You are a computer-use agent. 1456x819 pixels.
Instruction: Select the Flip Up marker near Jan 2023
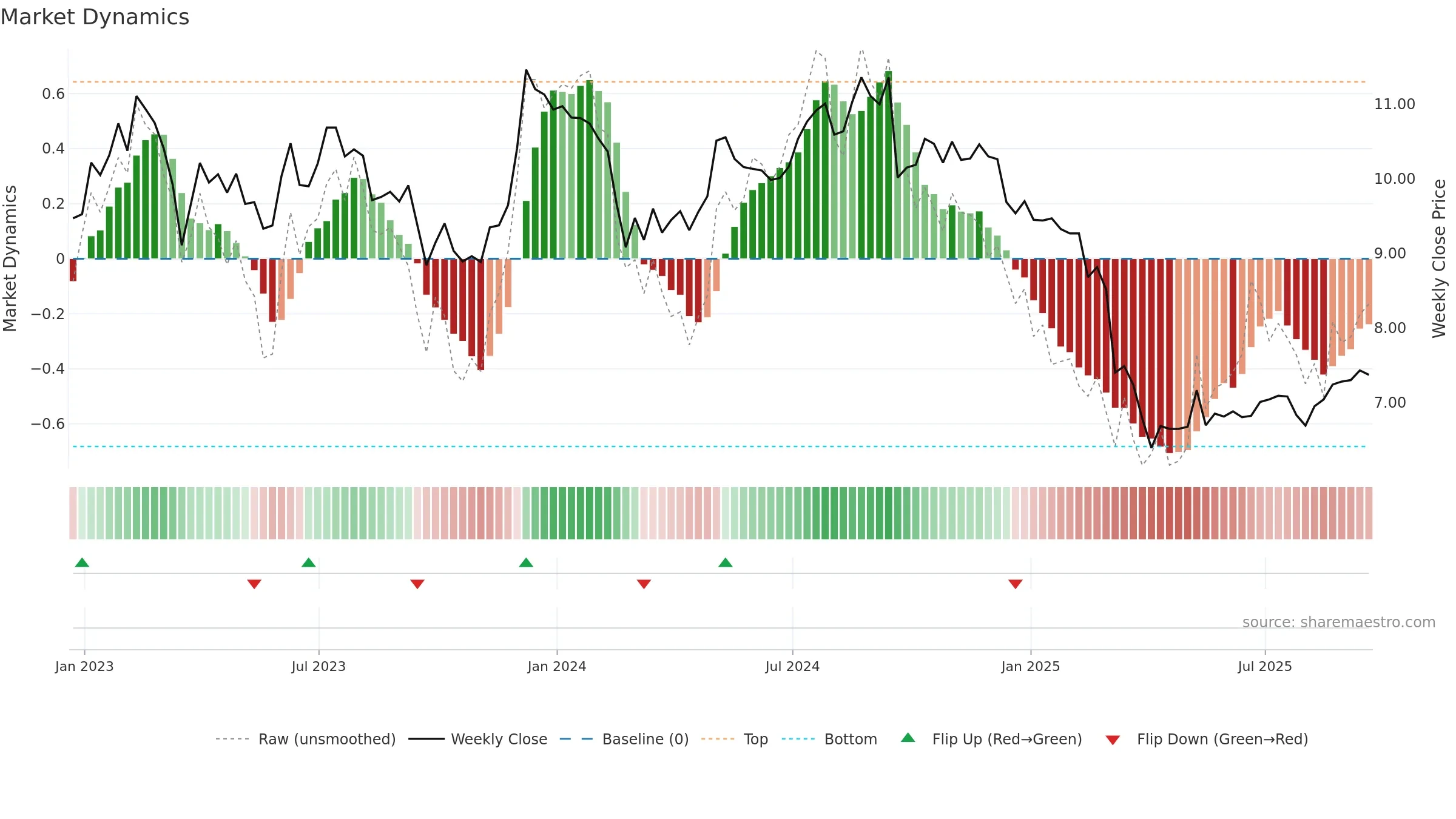tap(82, 562)
